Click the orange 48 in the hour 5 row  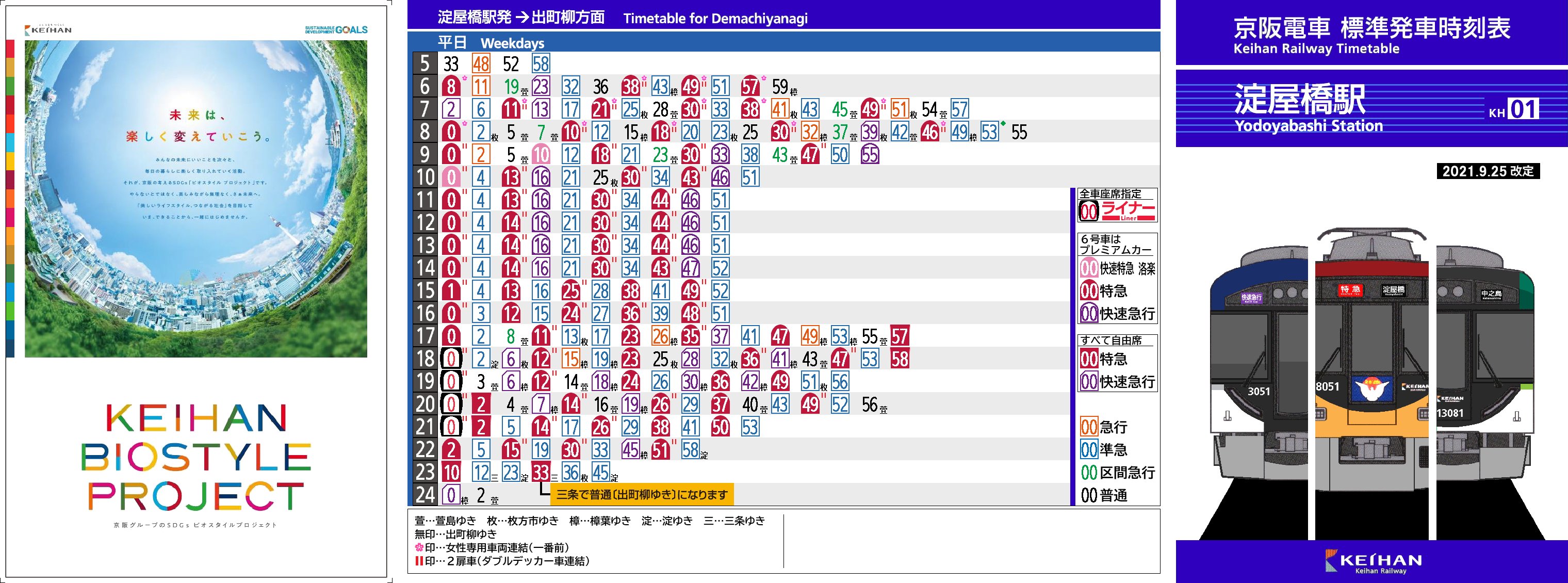tap(481, 64)
